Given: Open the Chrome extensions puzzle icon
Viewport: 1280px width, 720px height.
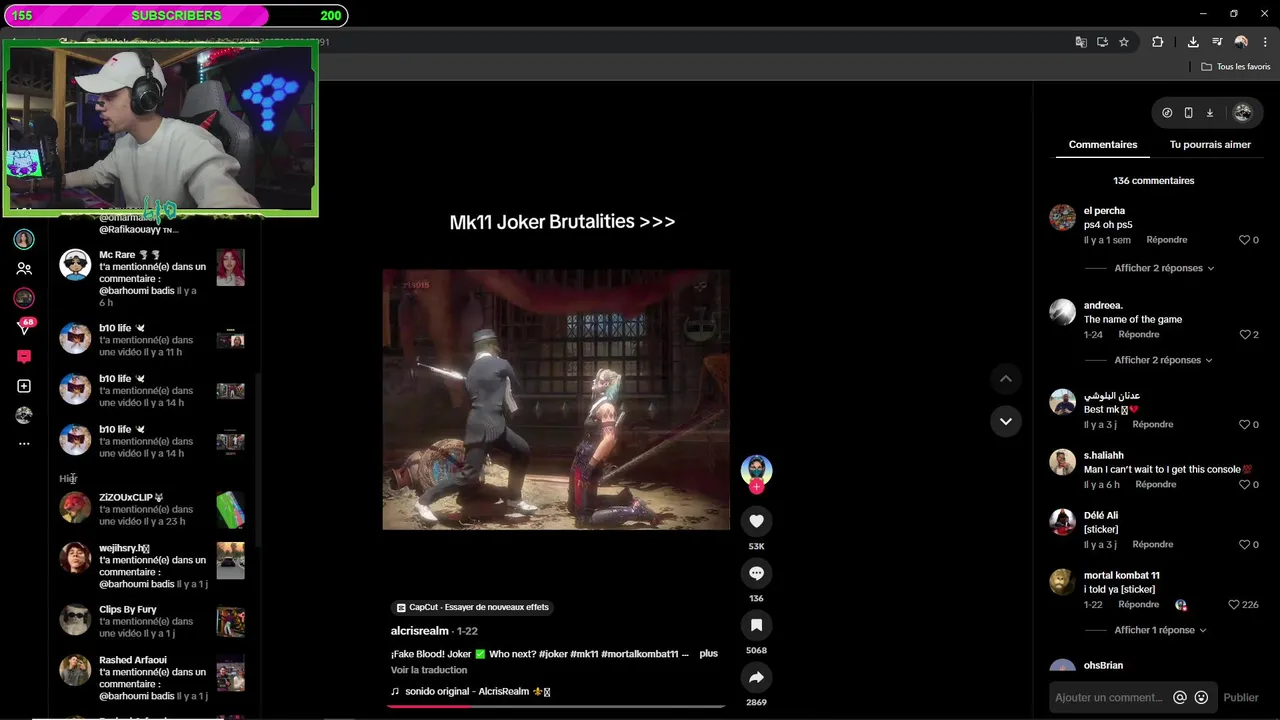Looking at the screenshot, I should (x=1158, y=42).
